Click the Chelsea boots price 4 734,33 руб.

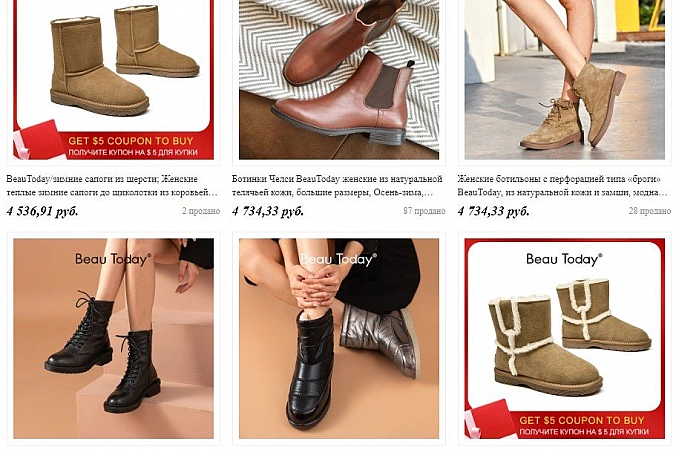click(x=268, y=211)
